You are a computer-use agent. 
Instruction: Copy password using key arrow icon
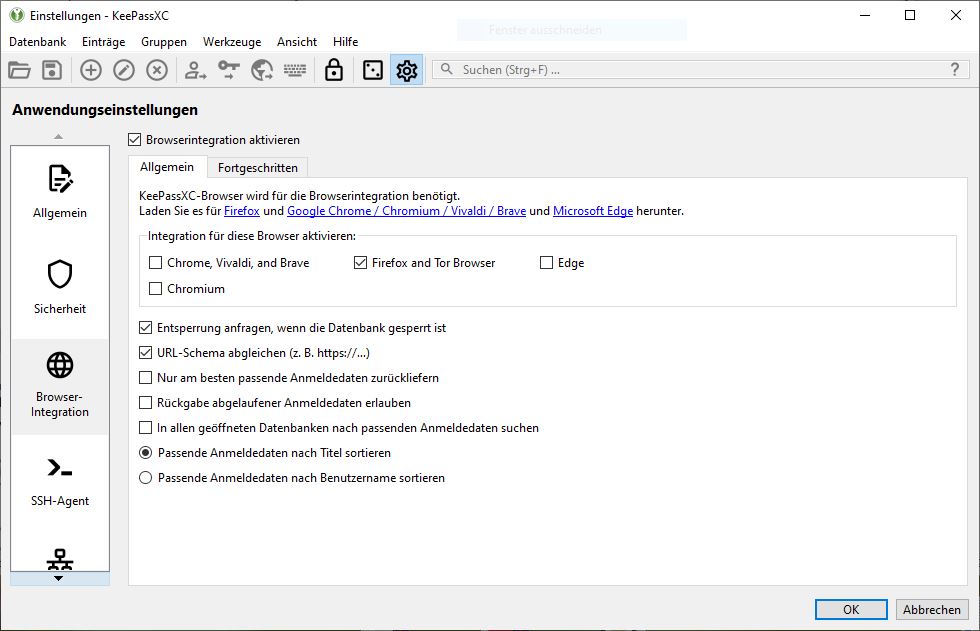(x=229, y=70)
